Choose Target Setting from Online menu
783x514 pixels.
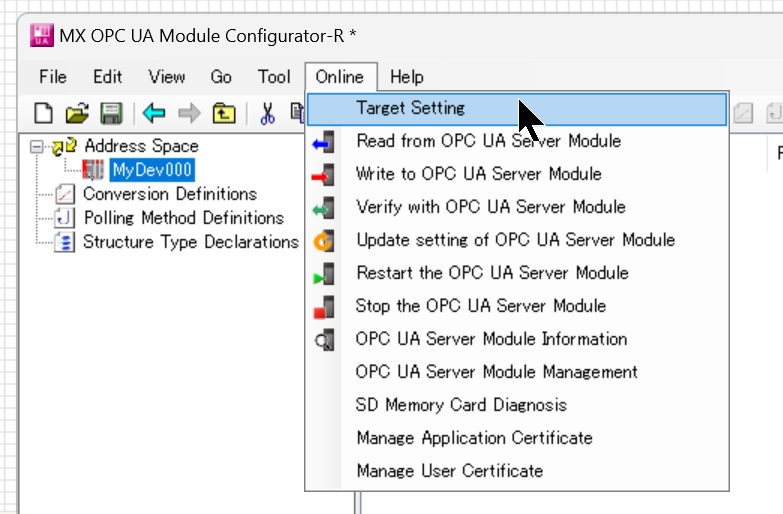point(517,108)
